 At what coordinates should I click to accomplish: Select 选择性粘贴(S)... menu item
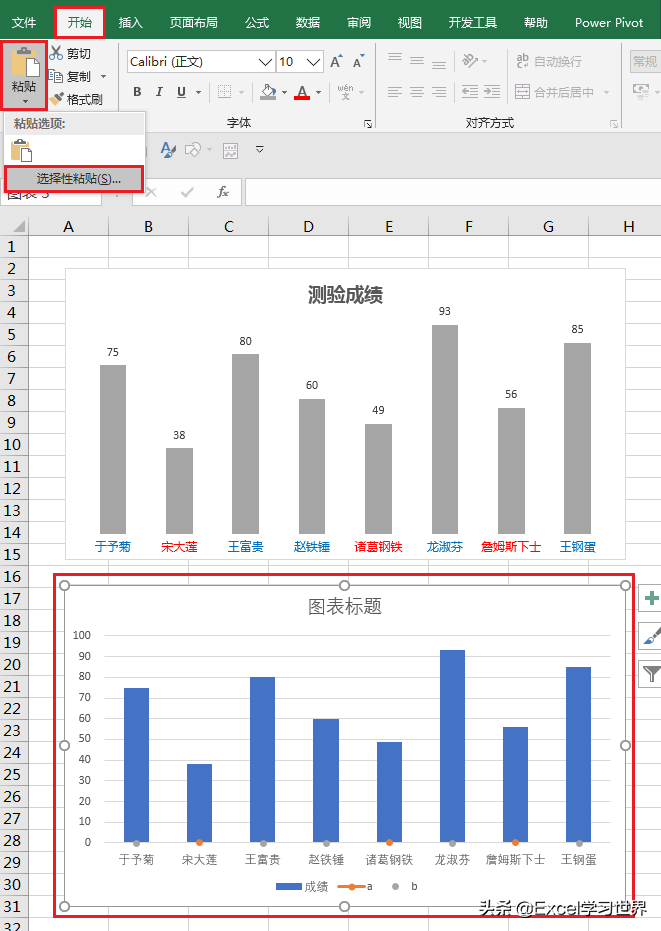[x=74, y=179]
